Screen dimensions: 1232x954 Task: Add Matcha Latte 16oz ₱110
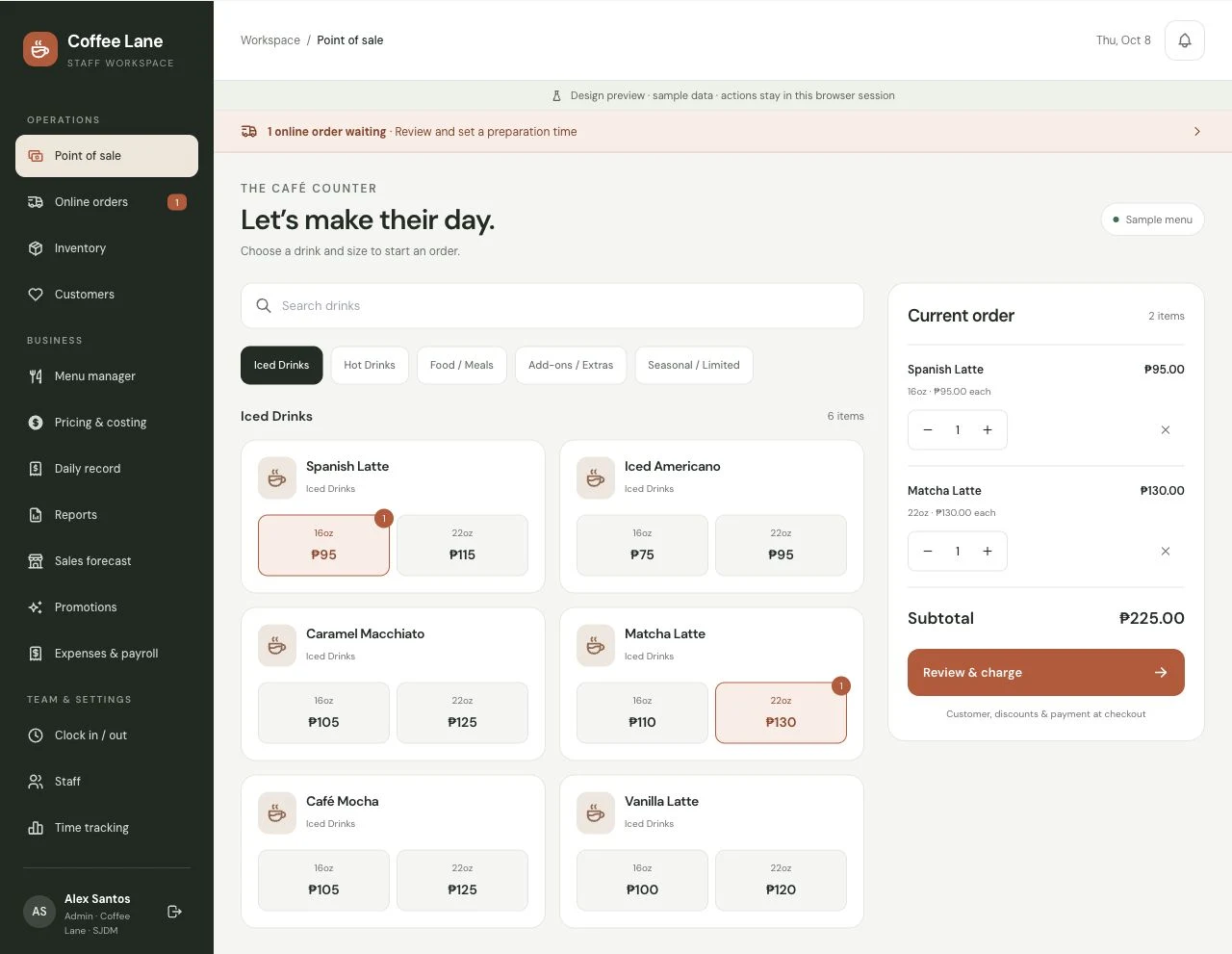(x=642, y=713)
